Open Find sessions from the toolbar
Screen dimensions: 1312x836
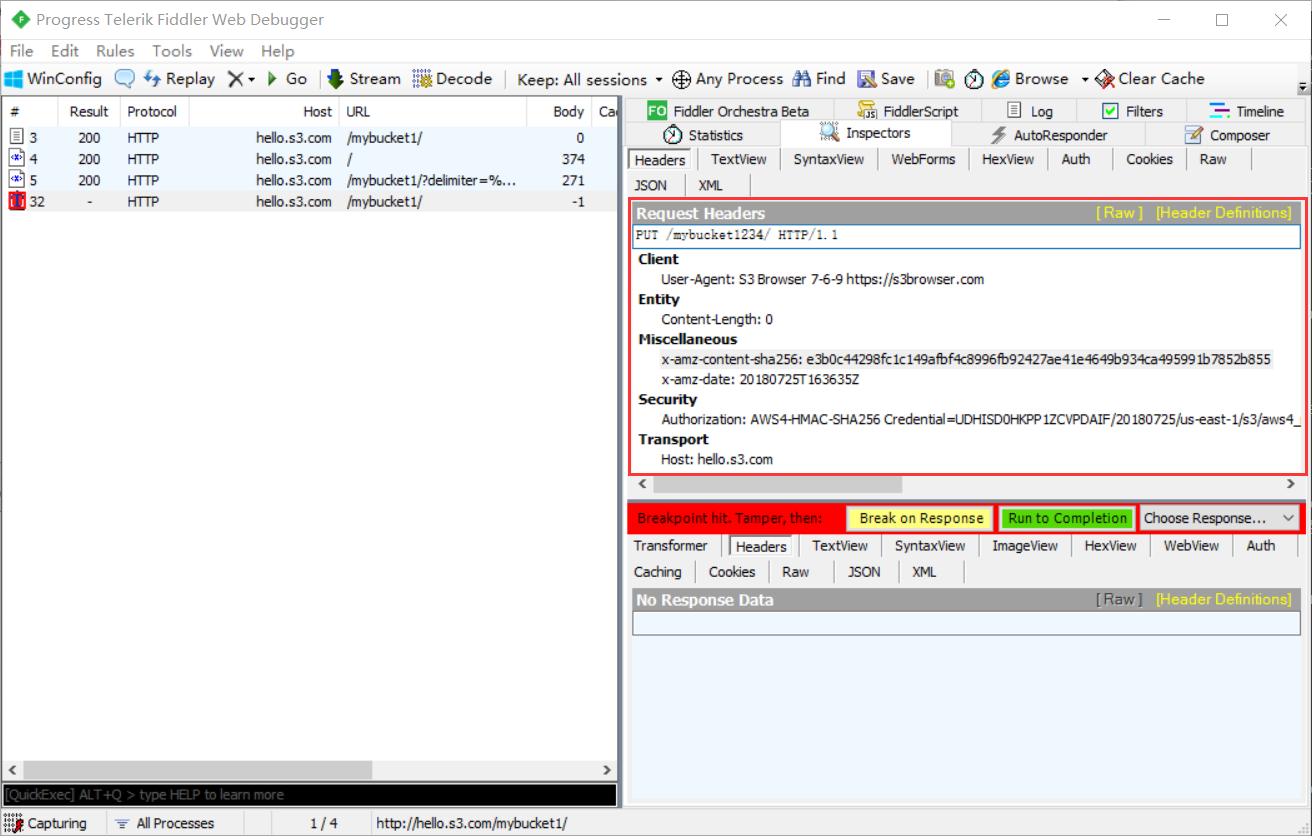[819, 79]
